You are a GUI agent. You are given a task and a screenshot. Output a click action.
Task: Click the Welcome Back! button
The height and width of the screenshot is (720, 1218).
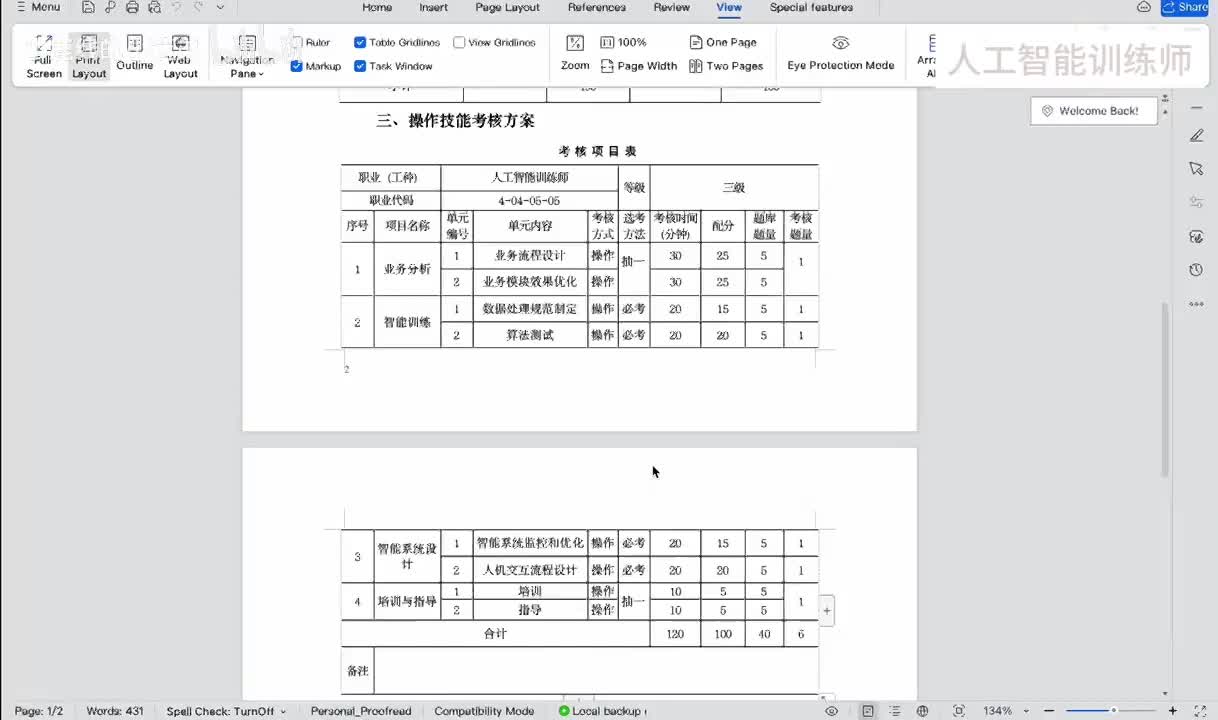1094,111
